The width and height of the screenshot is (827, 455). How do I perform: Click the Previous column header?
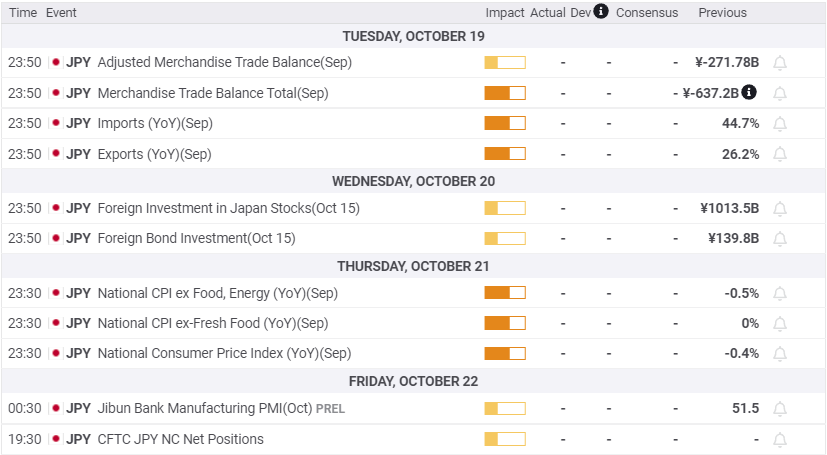point(723,13)
